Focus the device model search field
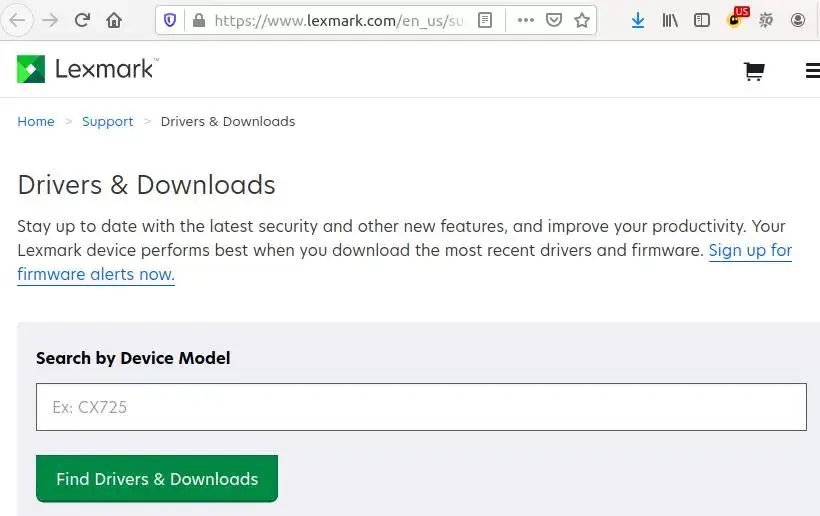The image size is (820, 516). point(421,407)
